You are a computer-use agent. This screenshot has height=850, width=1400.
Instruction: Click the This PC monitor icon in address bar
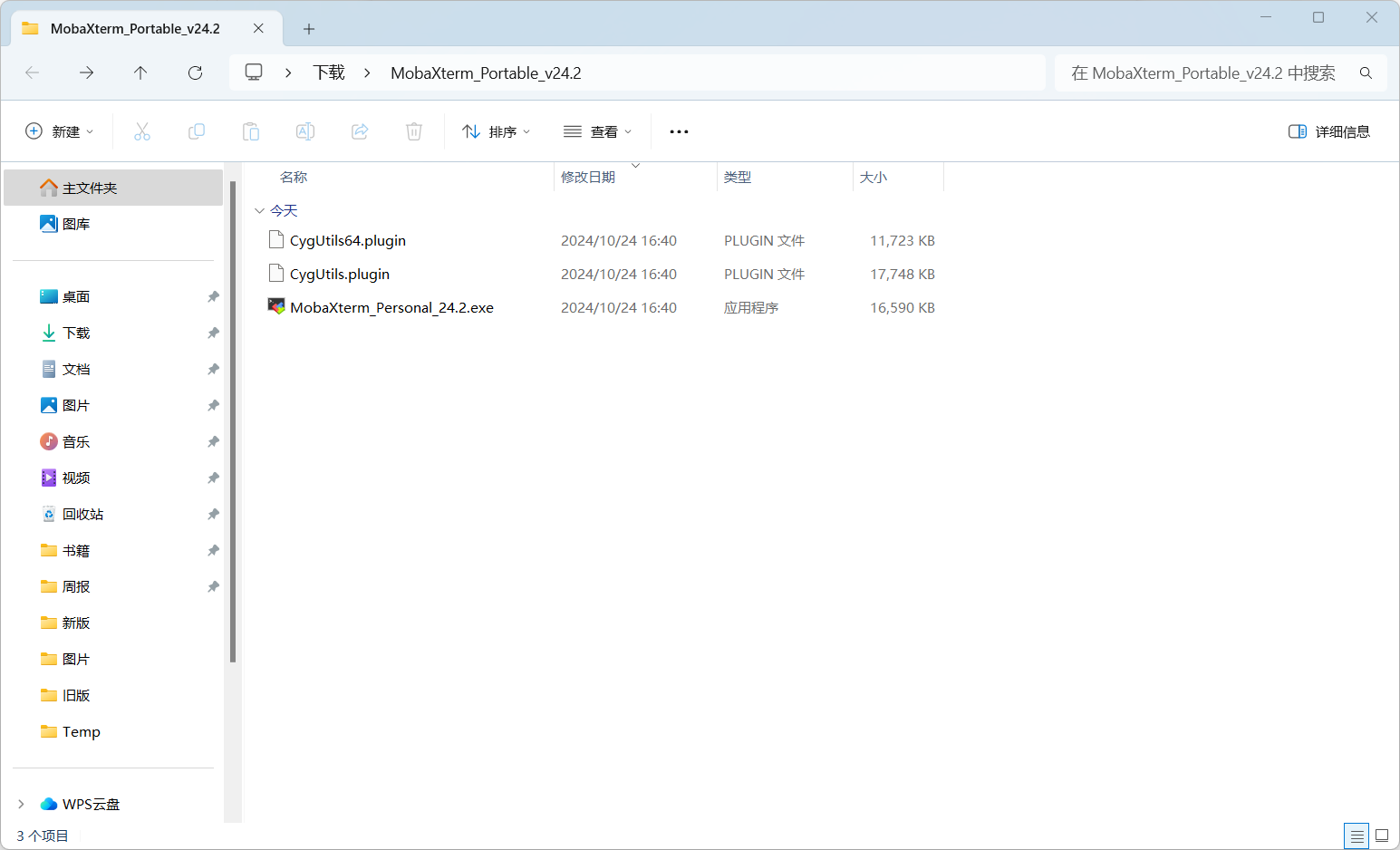point(254,72)
